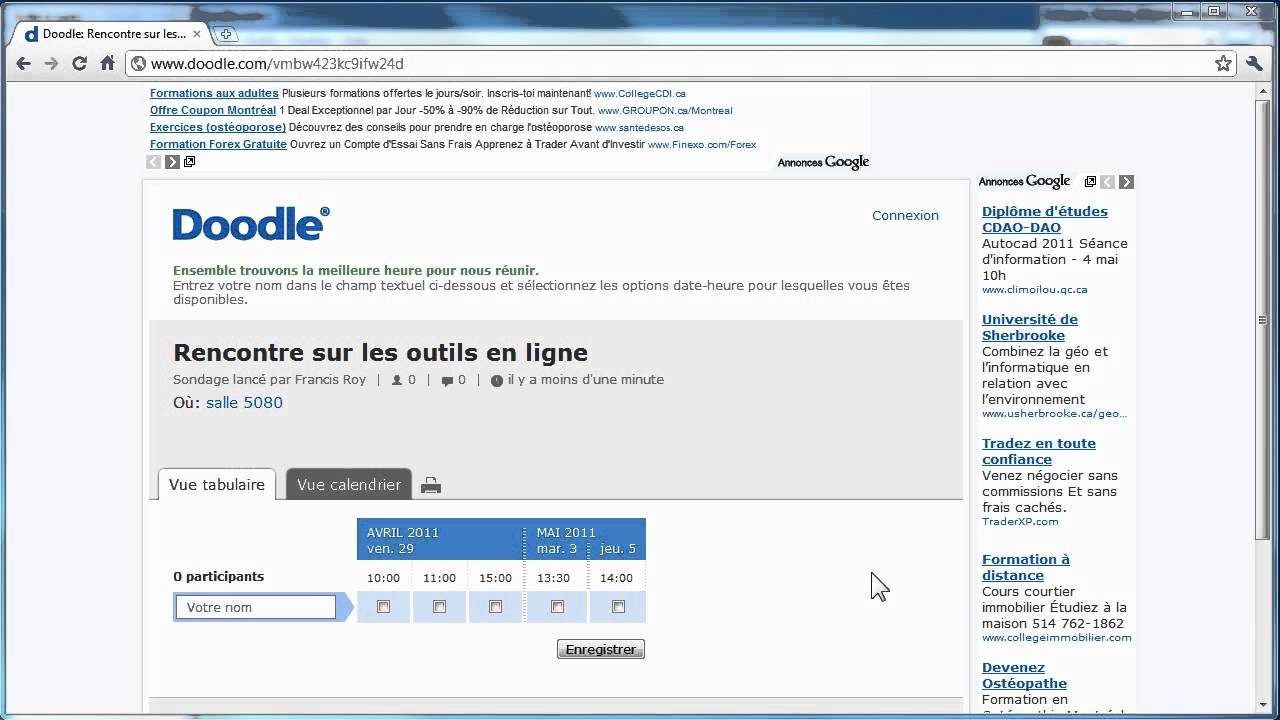Click the jeu. 5 date header
The height and width of the screenshot is (720, 1280).
pos(618,549)
